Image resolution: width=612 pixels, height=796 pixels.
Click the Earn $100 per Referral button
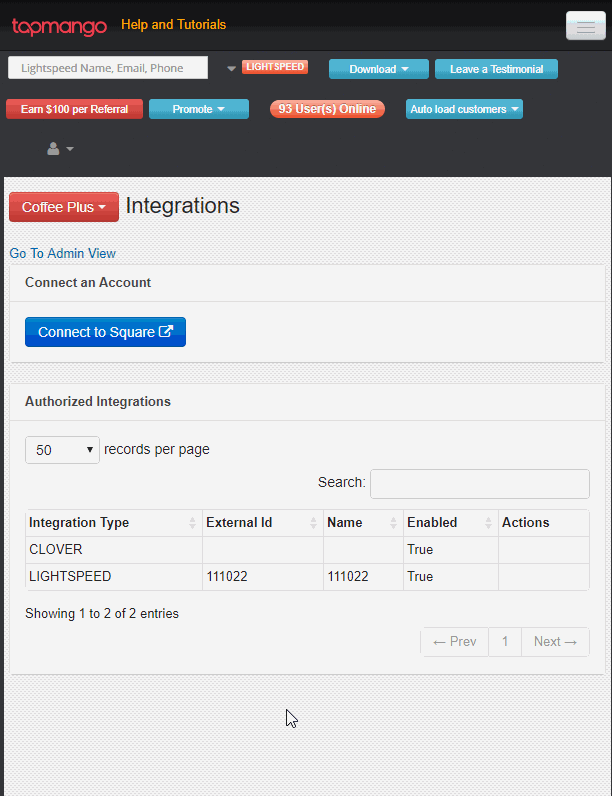point(74,109)
